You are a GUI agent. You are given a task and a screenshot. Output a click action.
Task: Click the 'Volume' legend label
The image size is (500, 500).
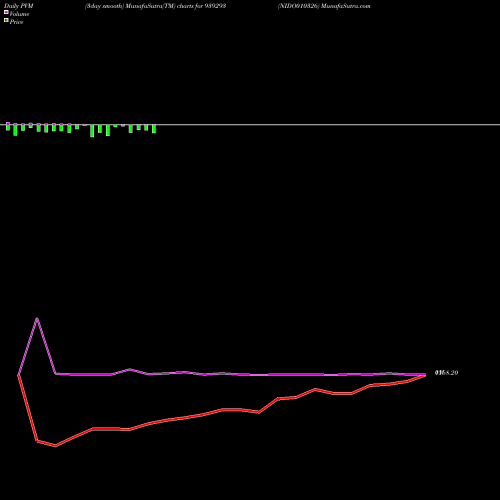pyautogui.click(x=19, y=14)
